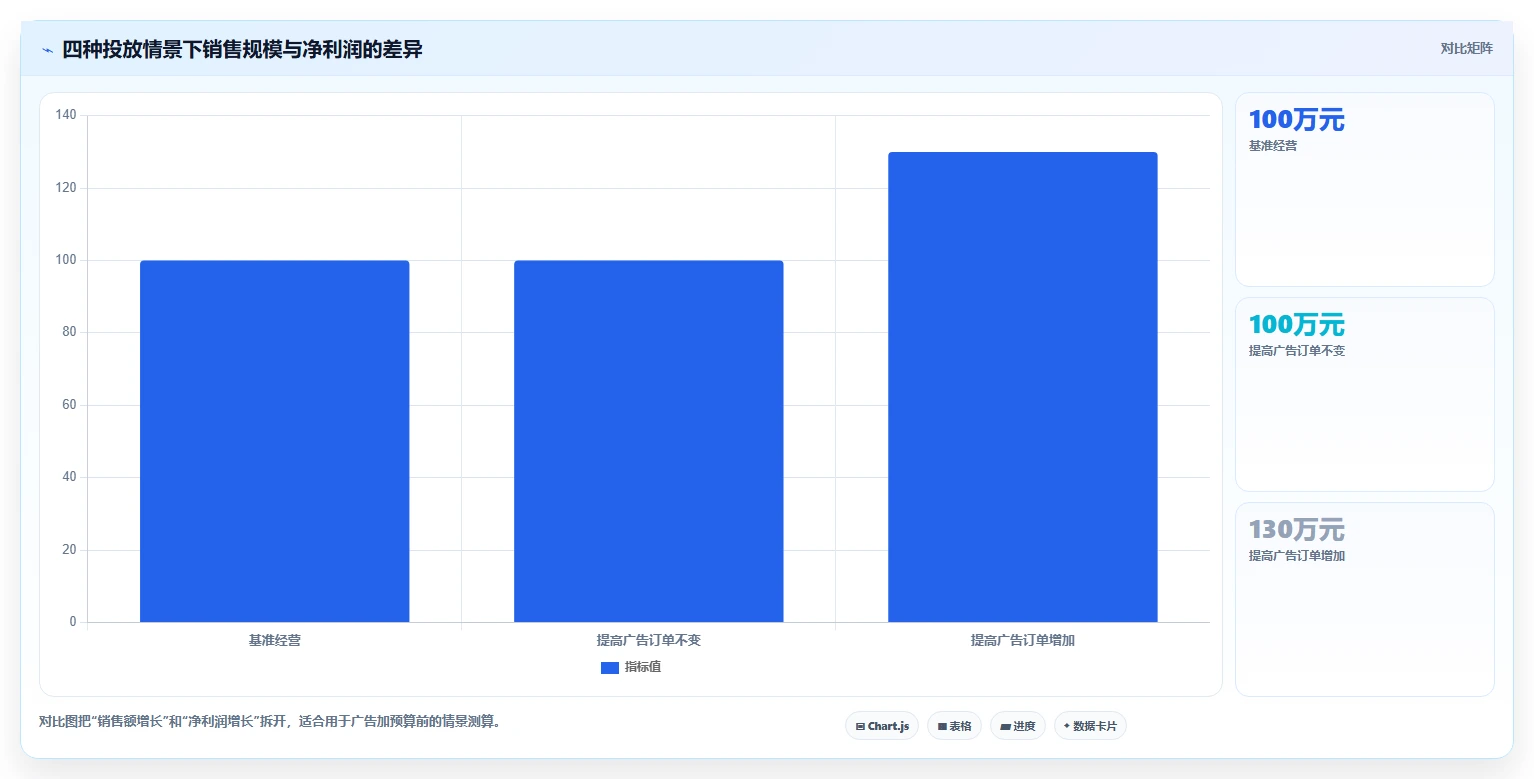Image resolution: width=1534 pixels, height=779 pixels.
Task: Click the blue 100万元 value in the 基准经营 card
Action: tap(1296, 120)
